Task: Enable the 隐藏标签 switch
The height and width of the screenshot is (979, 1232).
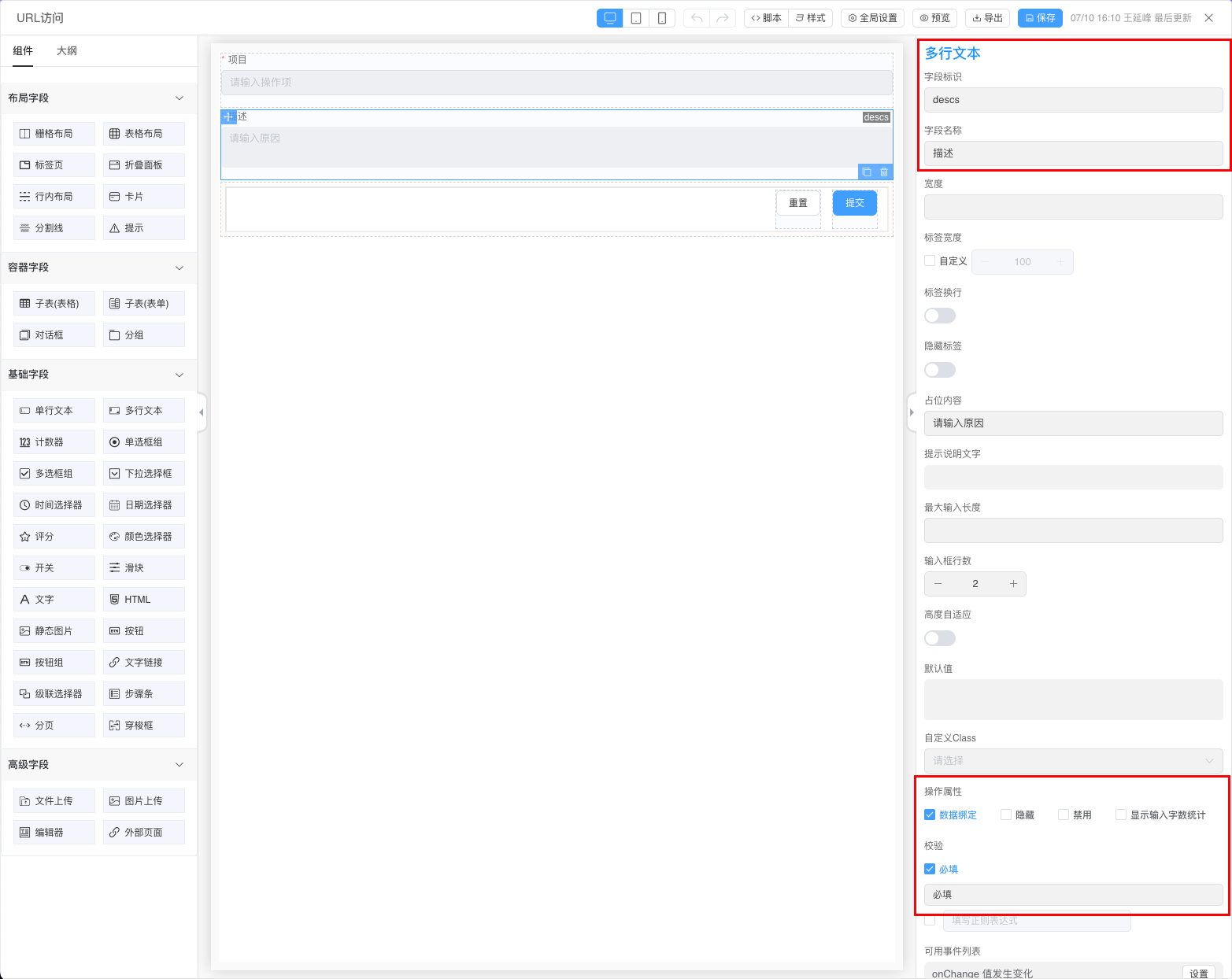Action: coord(940,370)
